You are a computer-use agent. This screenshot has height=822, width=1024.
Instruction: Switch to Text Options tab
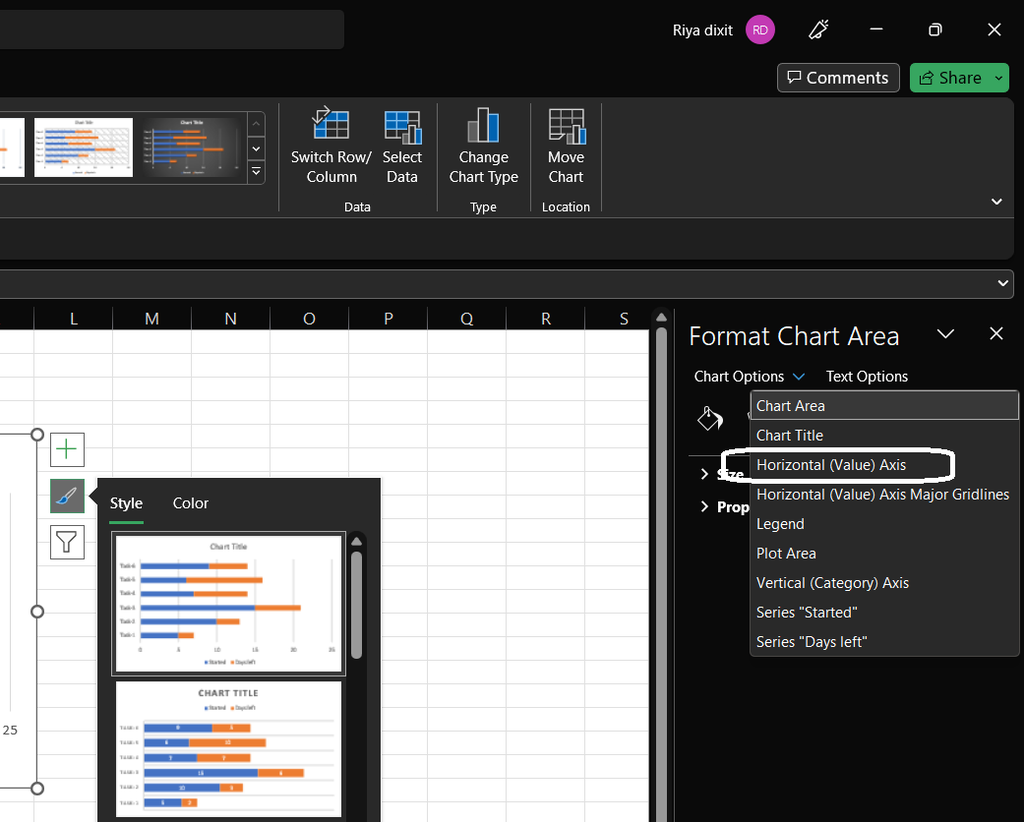coord(866,377)
